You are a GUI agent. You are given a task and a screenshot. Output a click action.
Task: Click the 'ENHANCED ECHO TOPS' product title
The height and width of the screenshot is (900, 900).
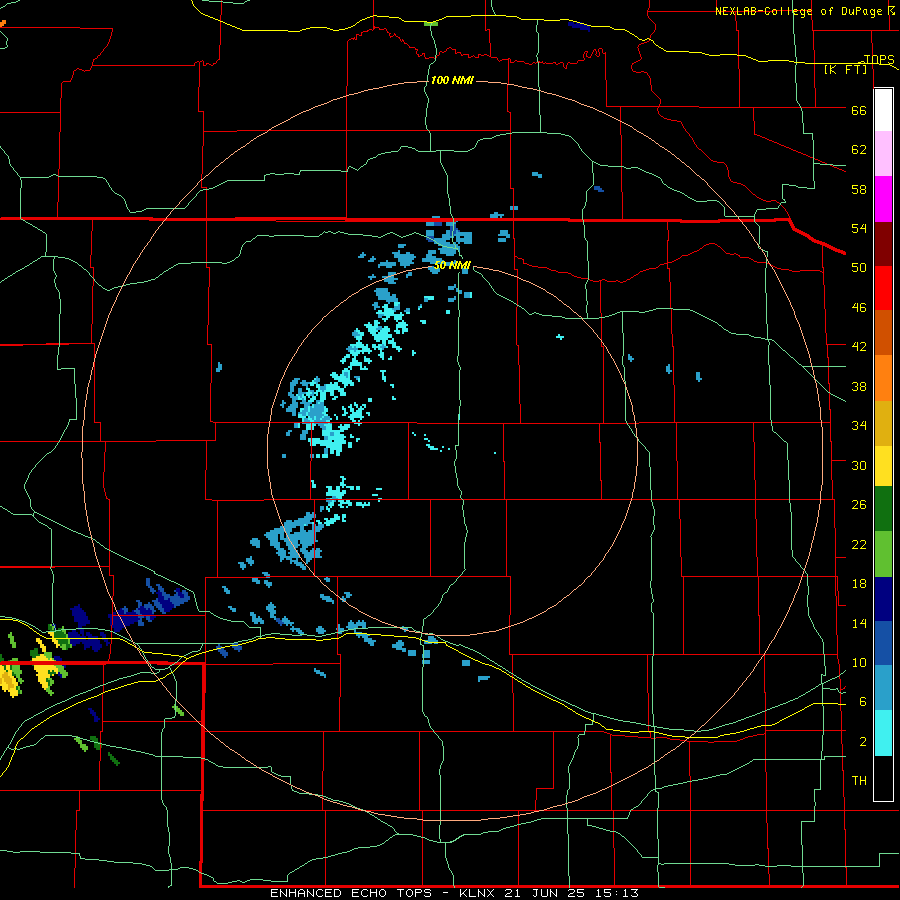(x=351, y=893)
